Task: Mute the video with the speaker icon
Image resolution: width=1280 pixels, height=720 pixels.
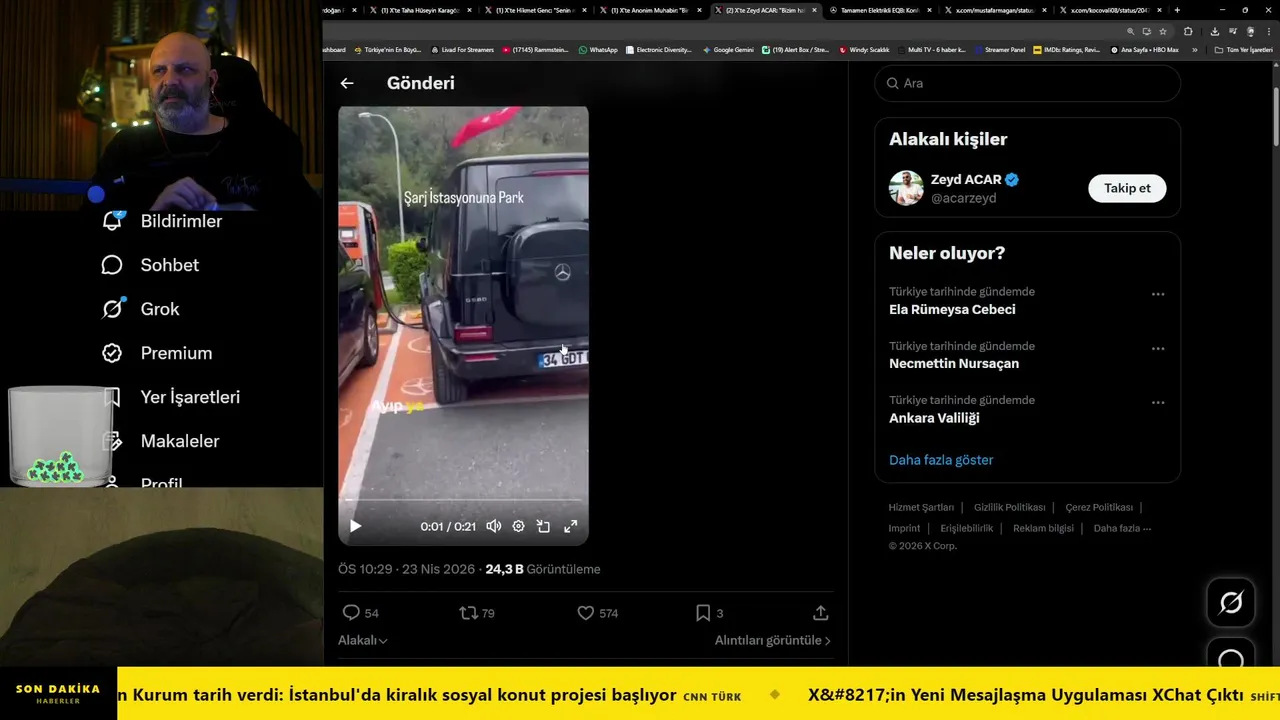Action: 494,526
